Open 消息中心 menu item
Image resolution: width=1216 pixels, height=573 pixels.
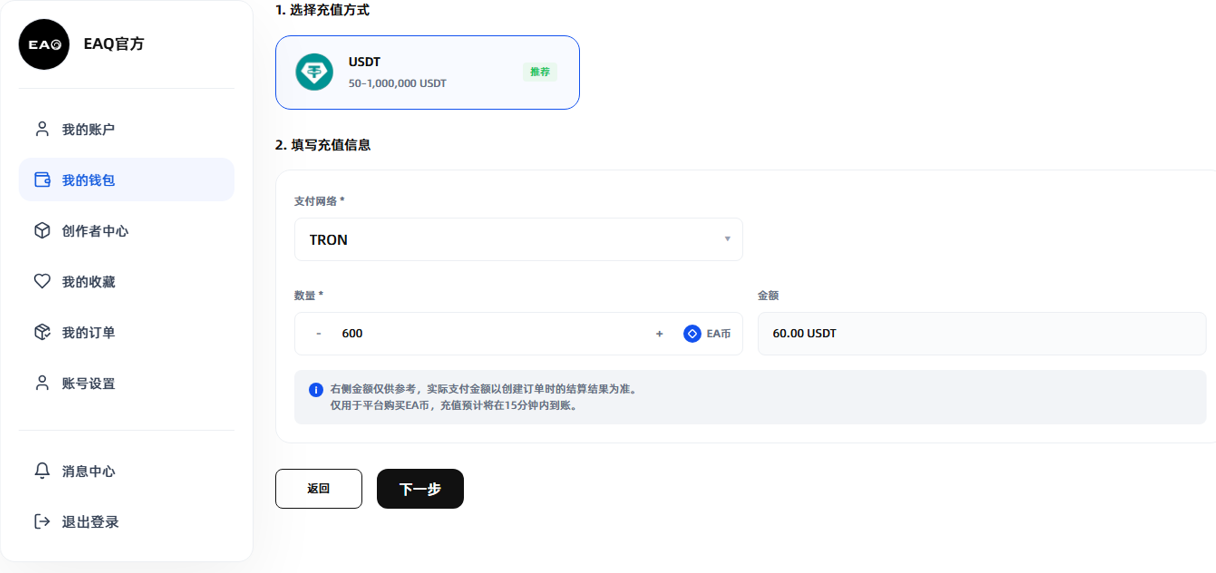[x=127, y=471]
